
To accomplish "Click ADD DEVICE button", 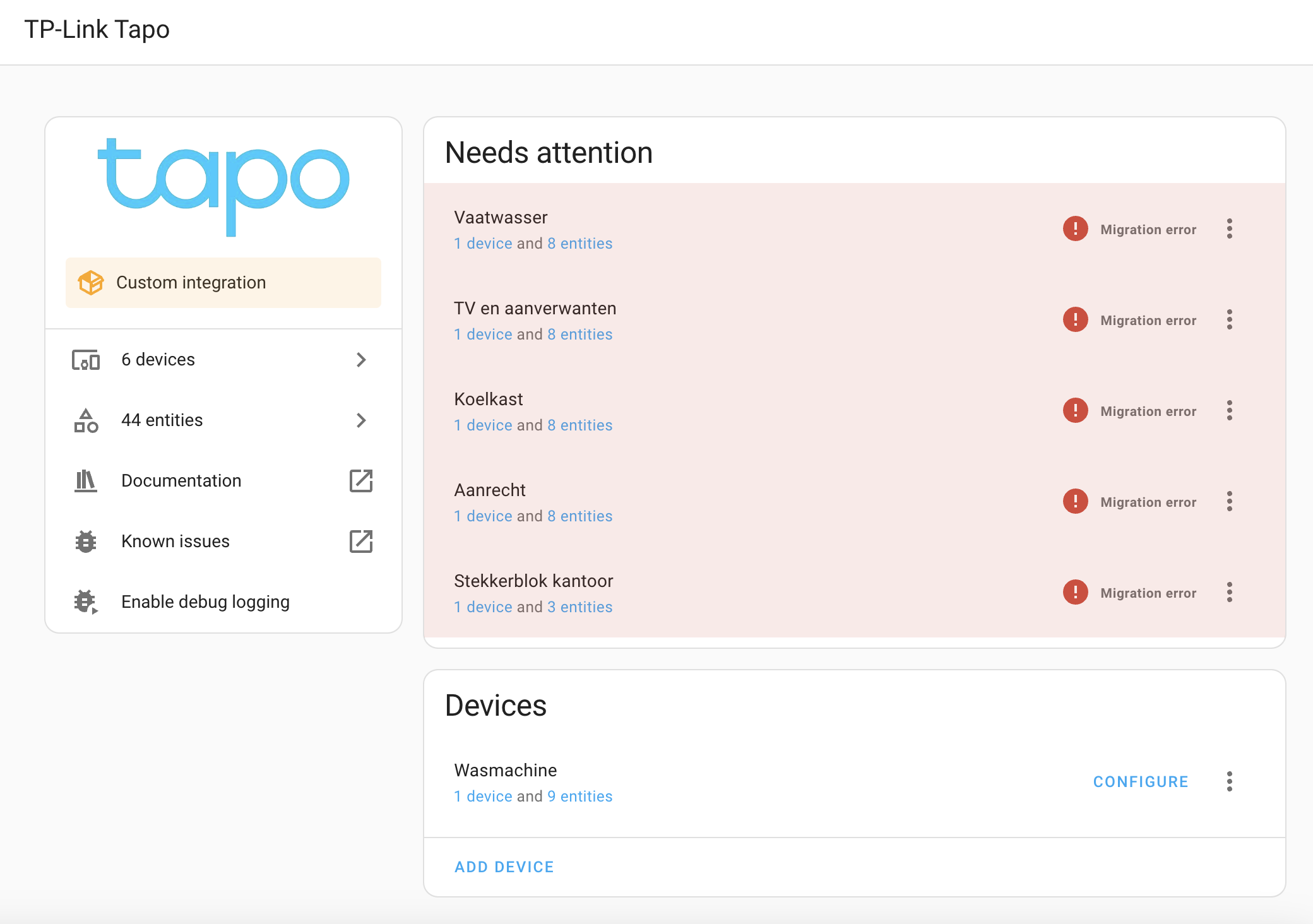I will coord(504,867).
